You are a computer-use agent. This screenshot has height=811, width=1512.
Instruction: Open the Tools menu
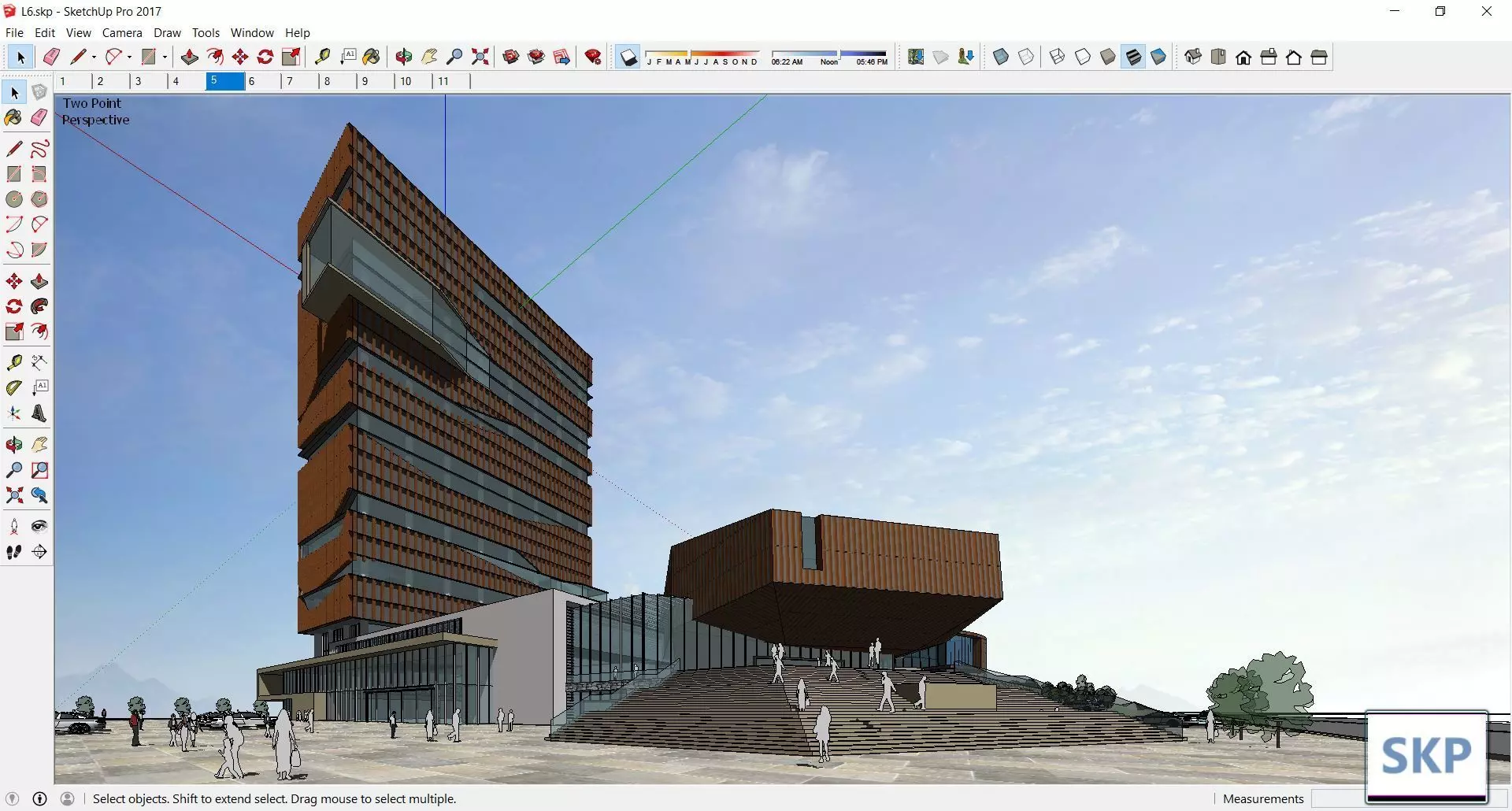click(x=206, y=32)
